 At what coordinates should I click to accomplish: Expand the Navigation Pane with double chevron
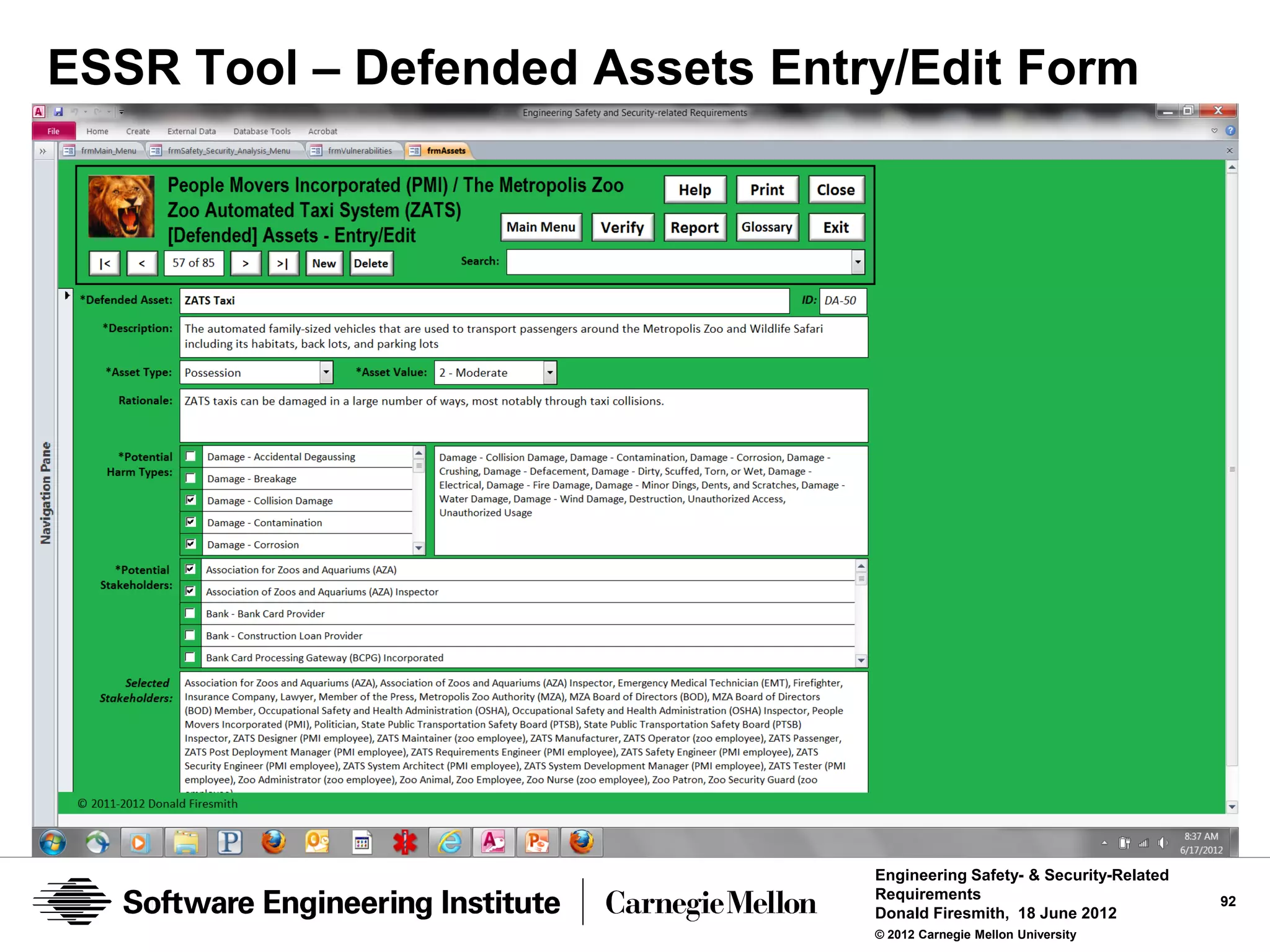[x=43, y=151]
